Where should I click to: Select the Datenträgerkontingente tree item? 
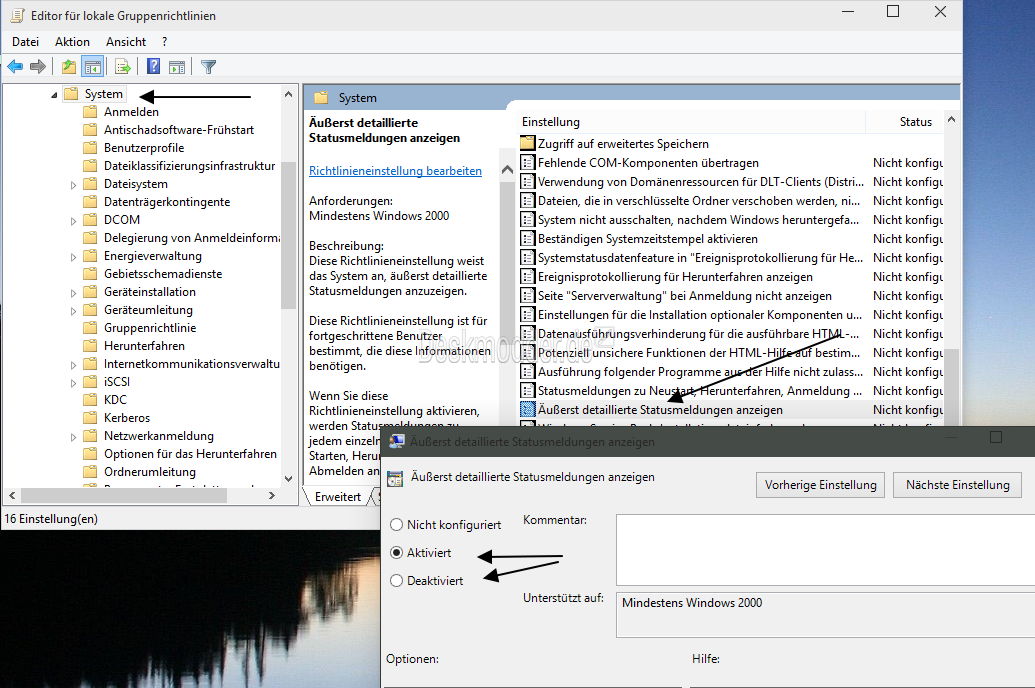pyautogui.click(x=166, y=202)
